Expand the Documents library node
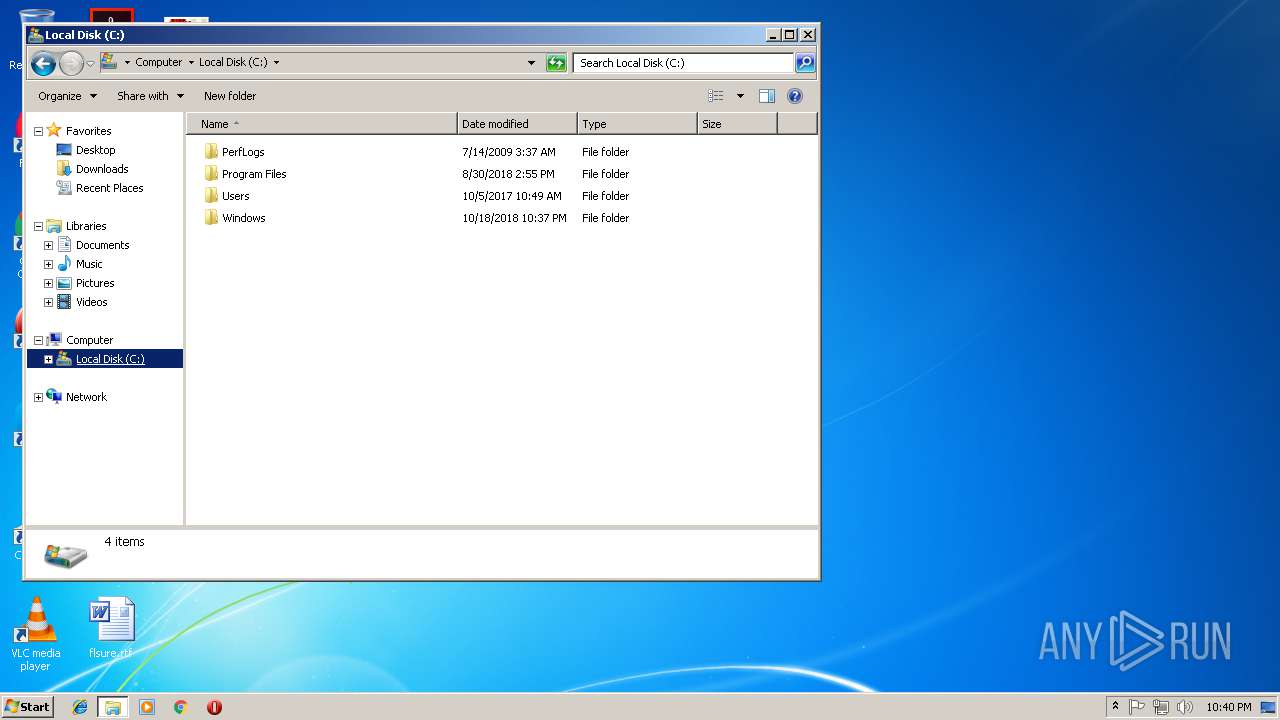This screenshot has height=720, width=1280. [48, 245]
